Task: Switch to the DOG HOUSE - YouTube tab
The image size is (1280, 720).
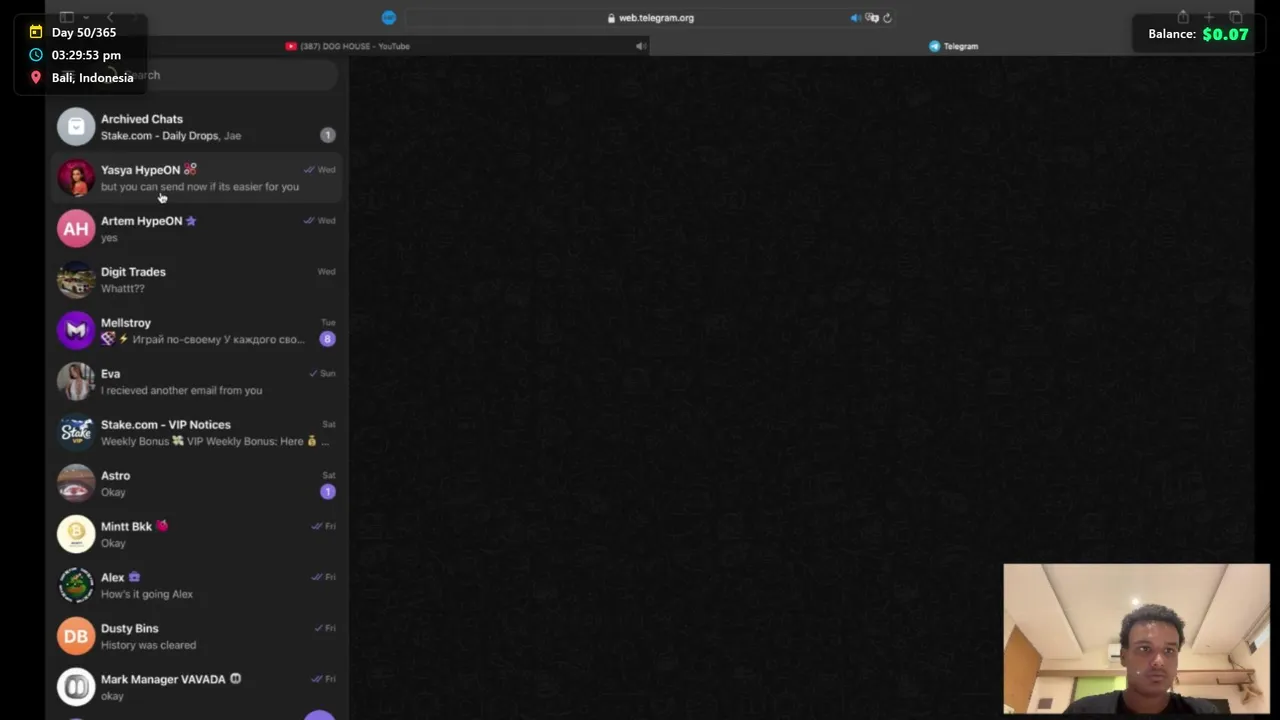Action: (348, 46)
